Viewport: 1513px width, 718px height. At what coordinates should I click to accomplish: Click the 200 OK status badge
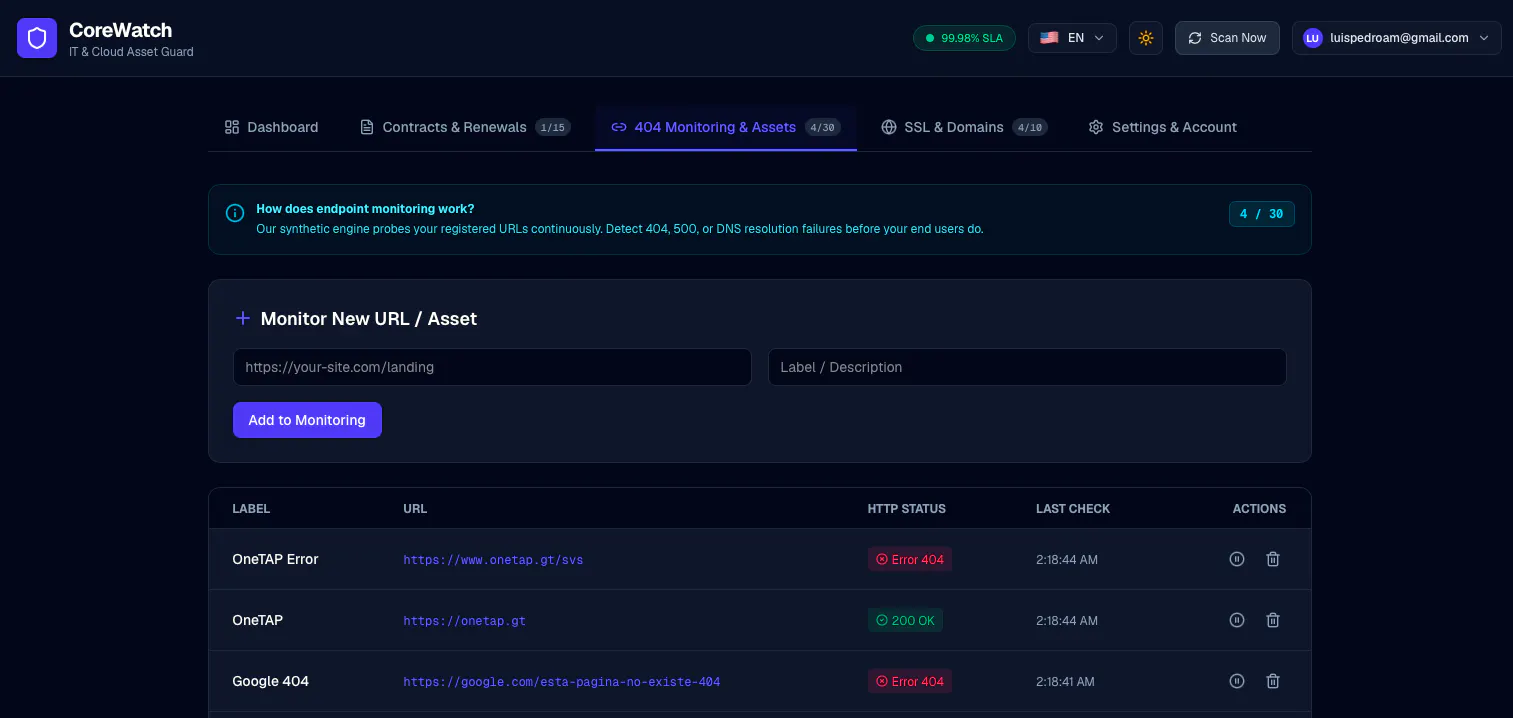pos(905,620)
